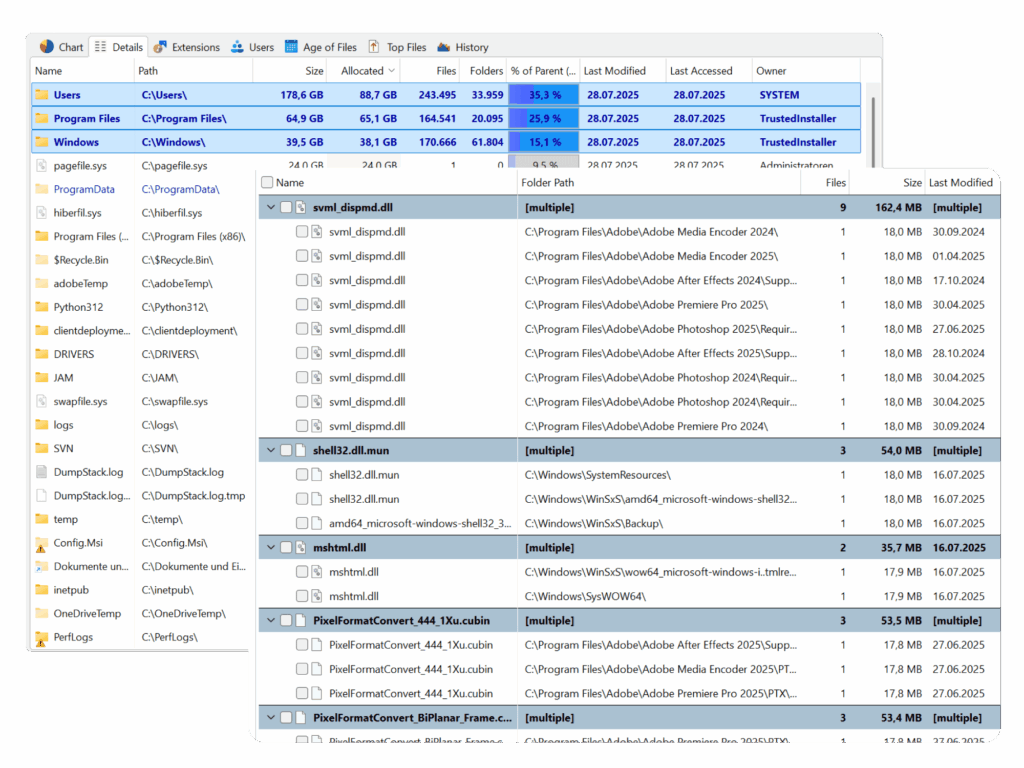Check the WinSxS\Backup amd64_microsoft-windows-shell32 file
Image resolution: width=1024 pixels, height=768 pixels.
coord(301,523)
